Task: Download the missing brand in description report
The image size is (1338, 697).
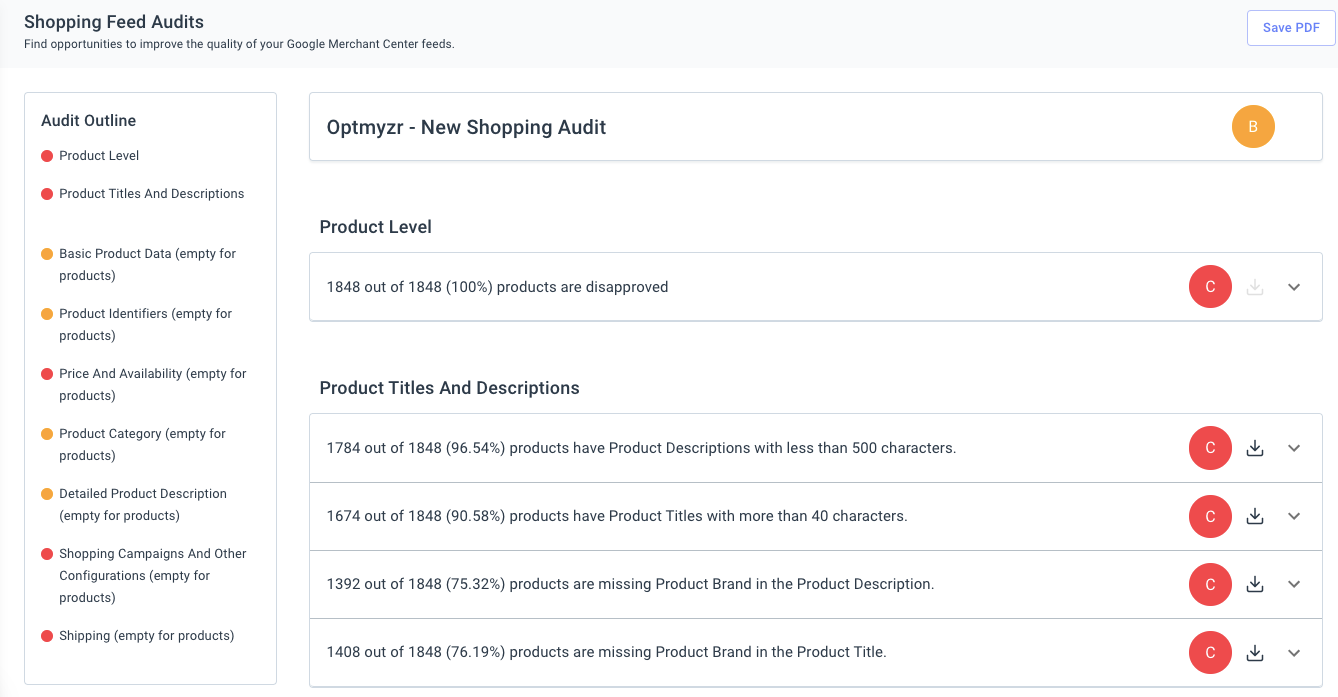Action: tap(1255, 584)
